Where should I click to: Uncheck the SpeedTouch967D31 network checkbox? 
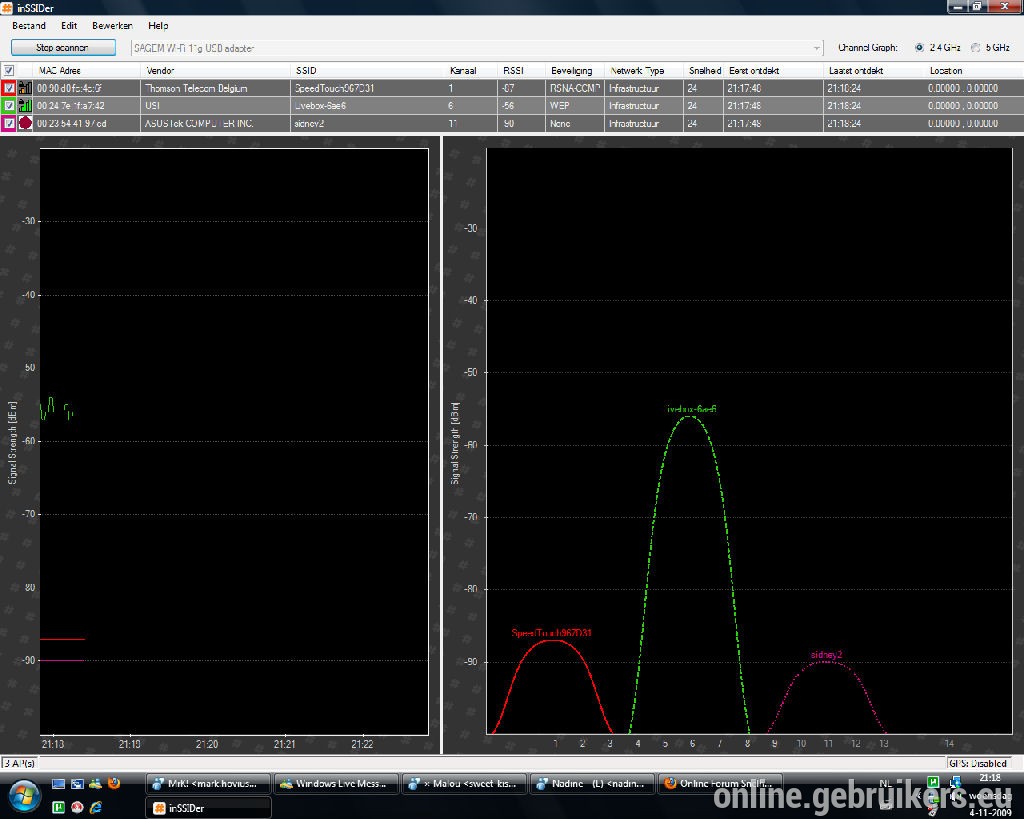coord(9,88)
